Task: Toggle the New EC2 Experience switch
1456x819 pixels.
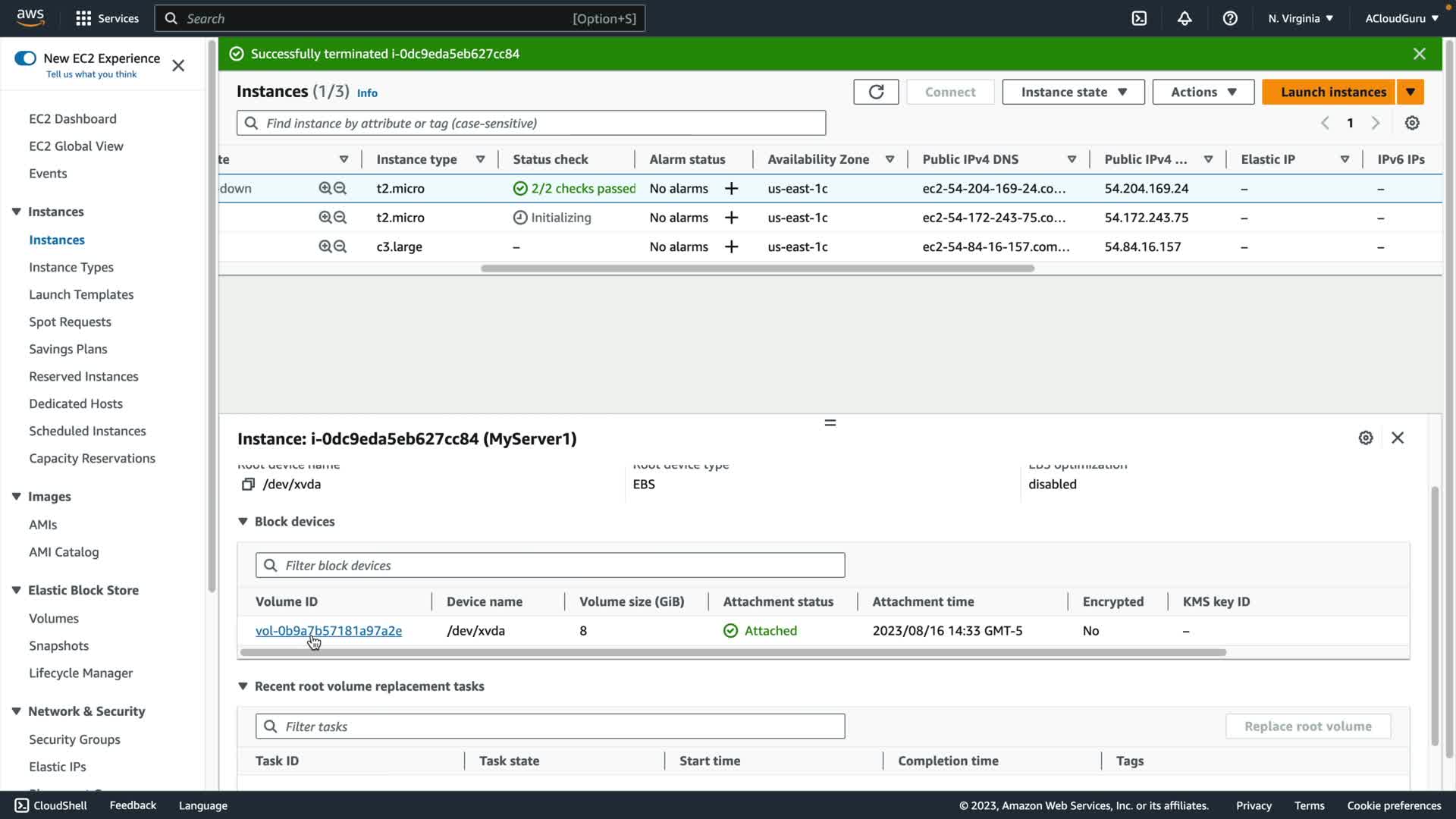Action: click(x=25, y=58)
